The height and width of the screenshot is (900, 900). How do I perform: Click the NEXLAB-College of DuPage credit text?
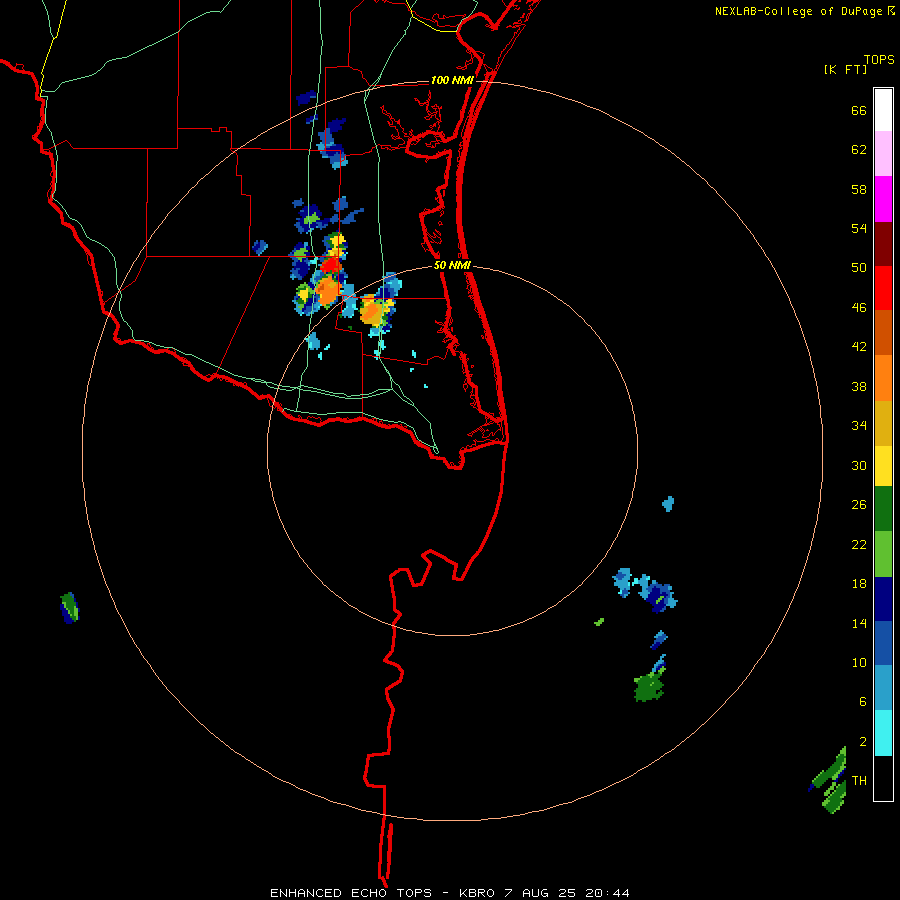point(798,11)
